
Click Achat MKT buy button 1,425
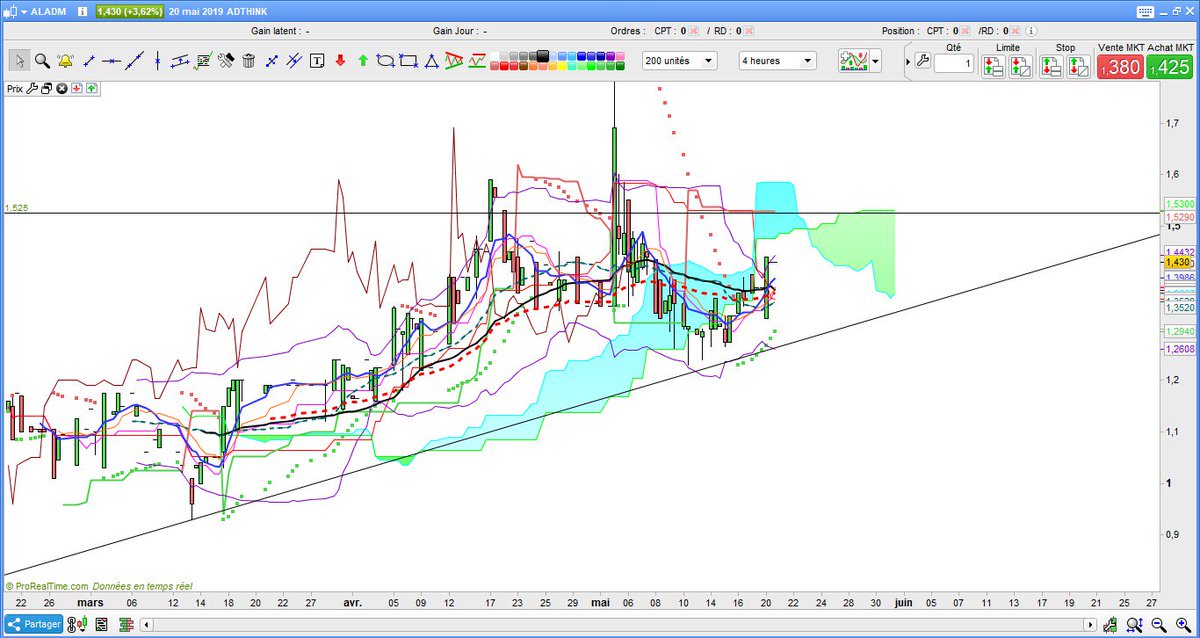point(1169,67)
